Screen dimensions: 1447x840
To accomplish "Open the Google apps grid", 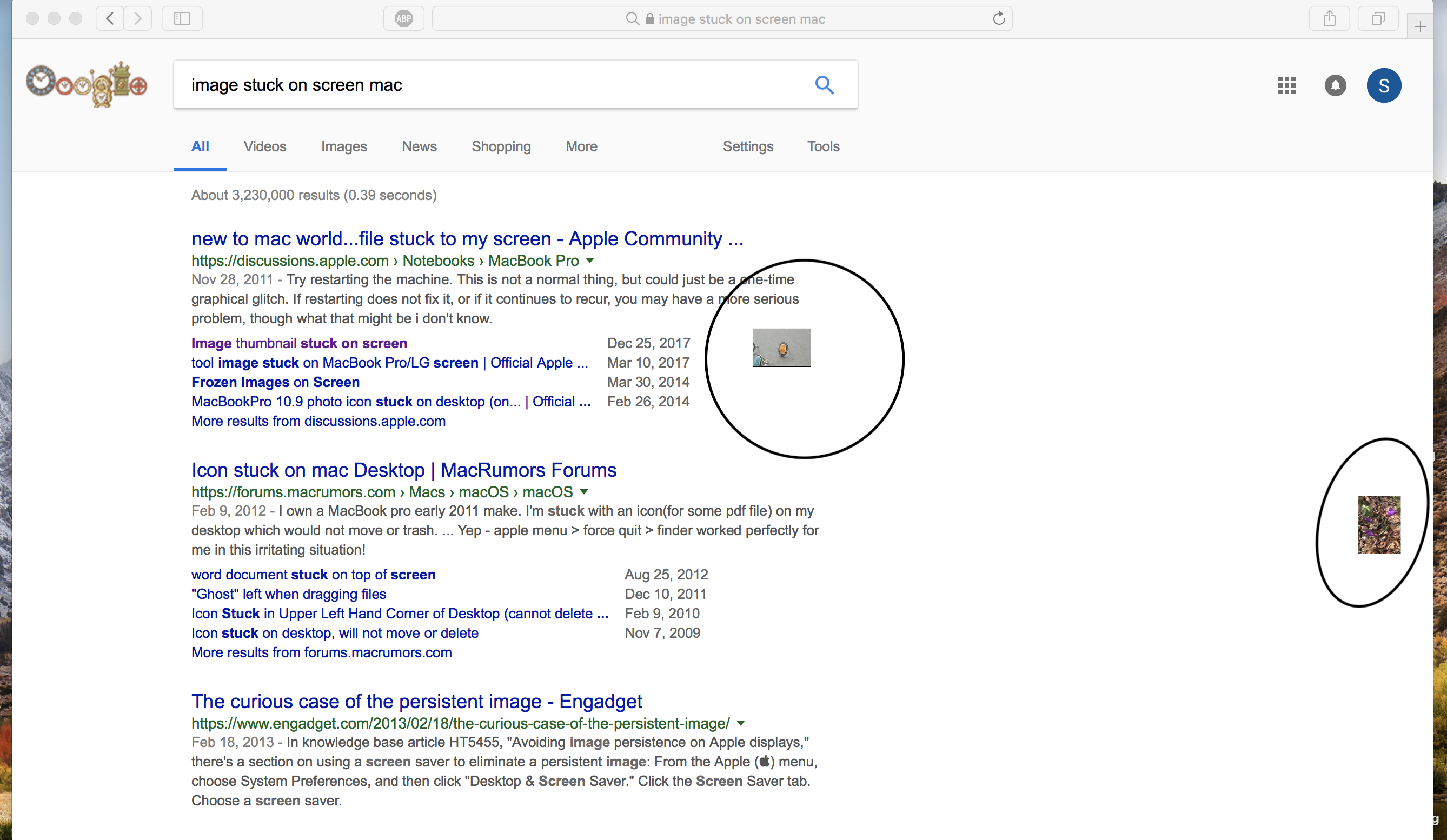I will pyautogui.click(x=1287, y=85).
